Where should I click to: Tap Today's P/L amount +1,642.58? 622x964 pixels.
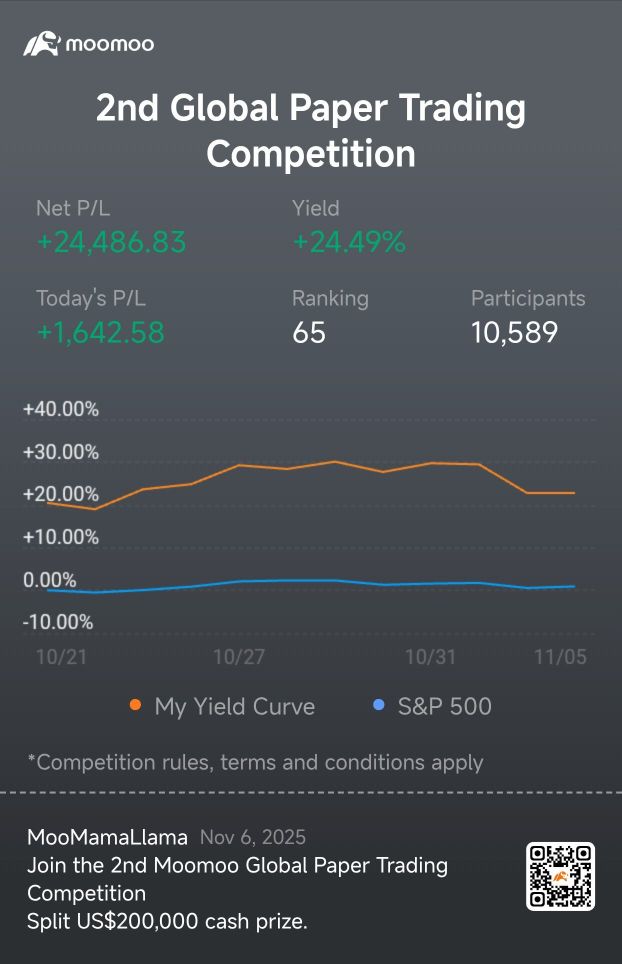tap(100, 333)
